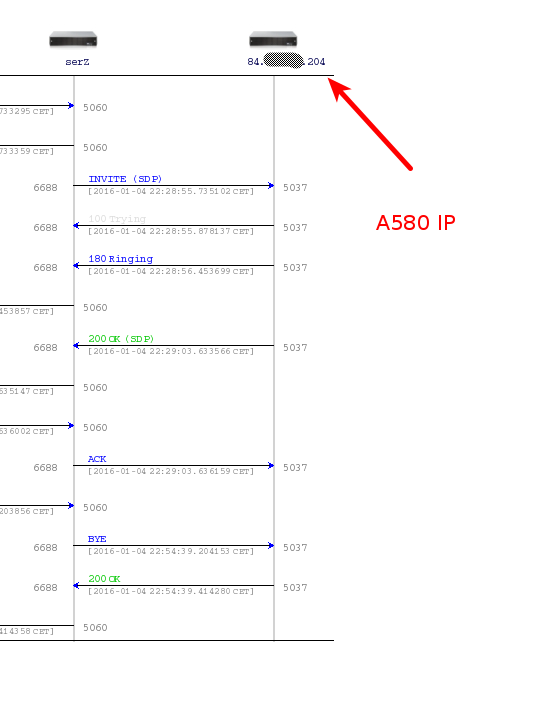Open the BYE message details
This screenshot has height=701, width=558.
[97, 539]
